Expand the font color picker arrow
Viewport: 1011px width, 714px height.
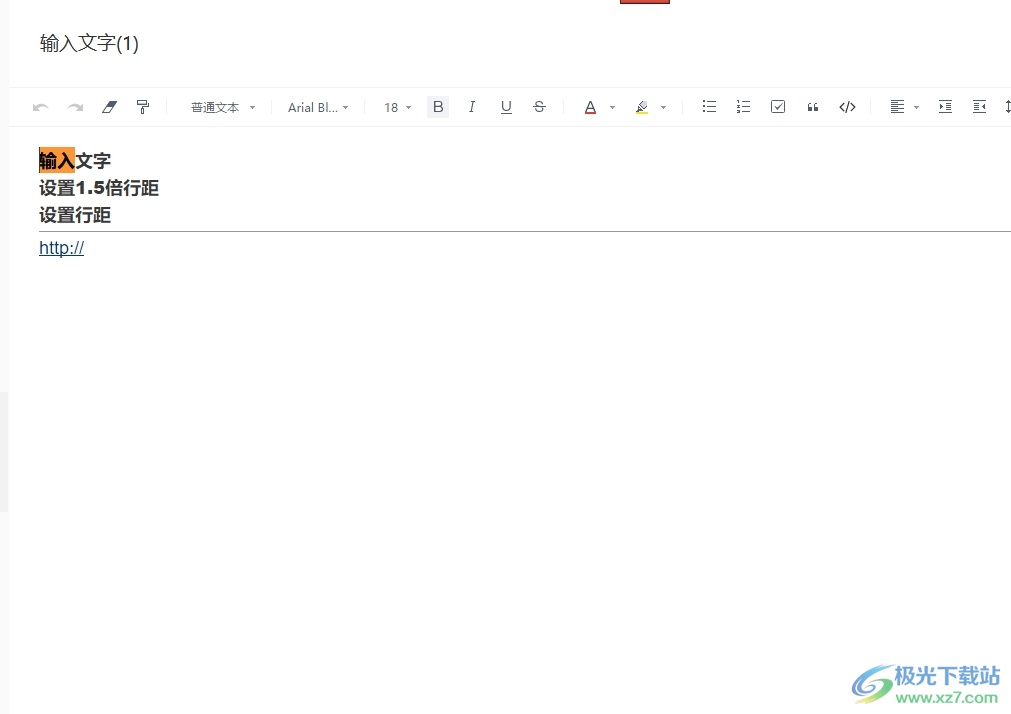613,108
